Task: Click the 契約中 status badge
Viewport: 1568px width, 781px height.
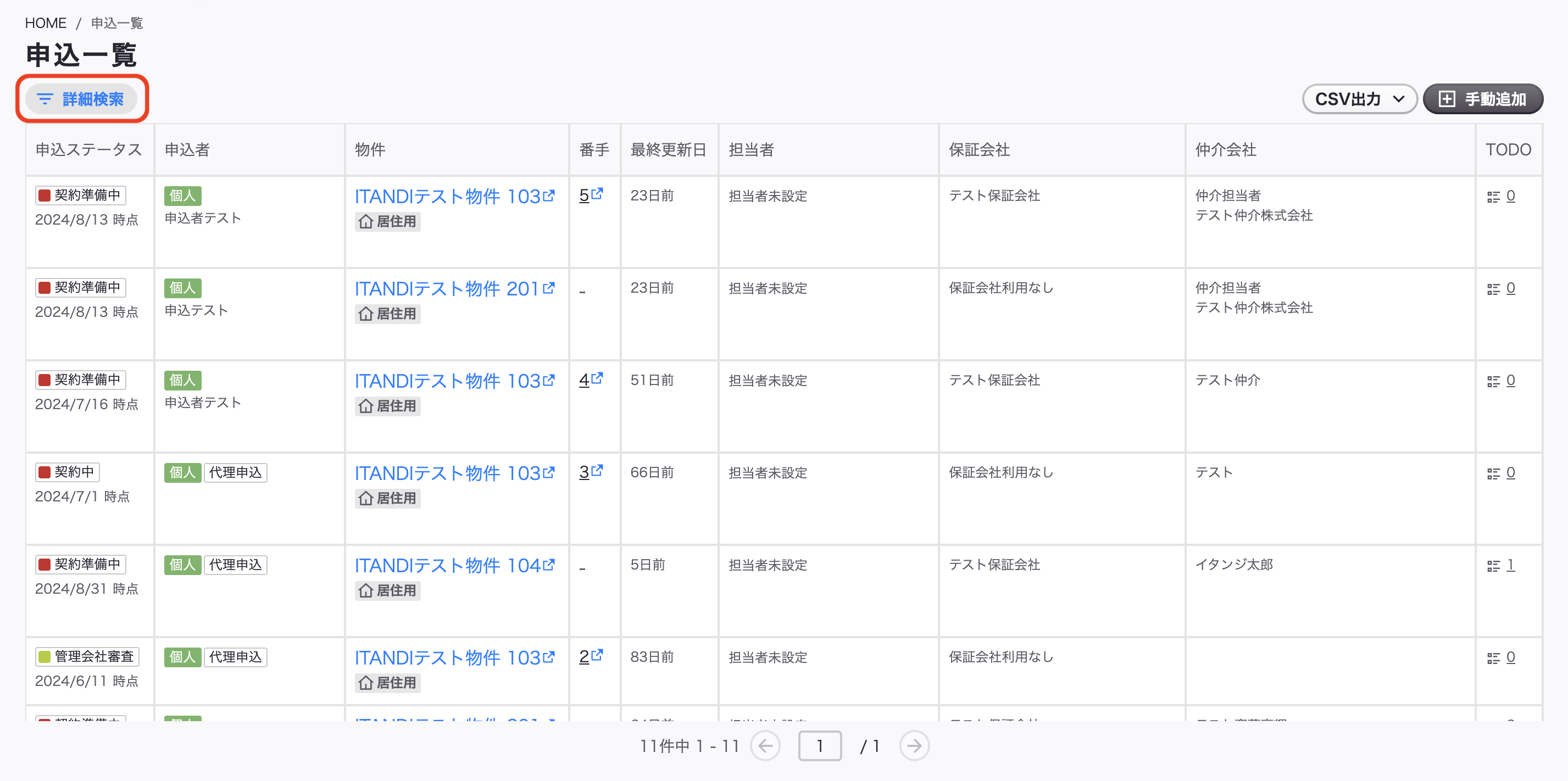Action: (68, 472)
